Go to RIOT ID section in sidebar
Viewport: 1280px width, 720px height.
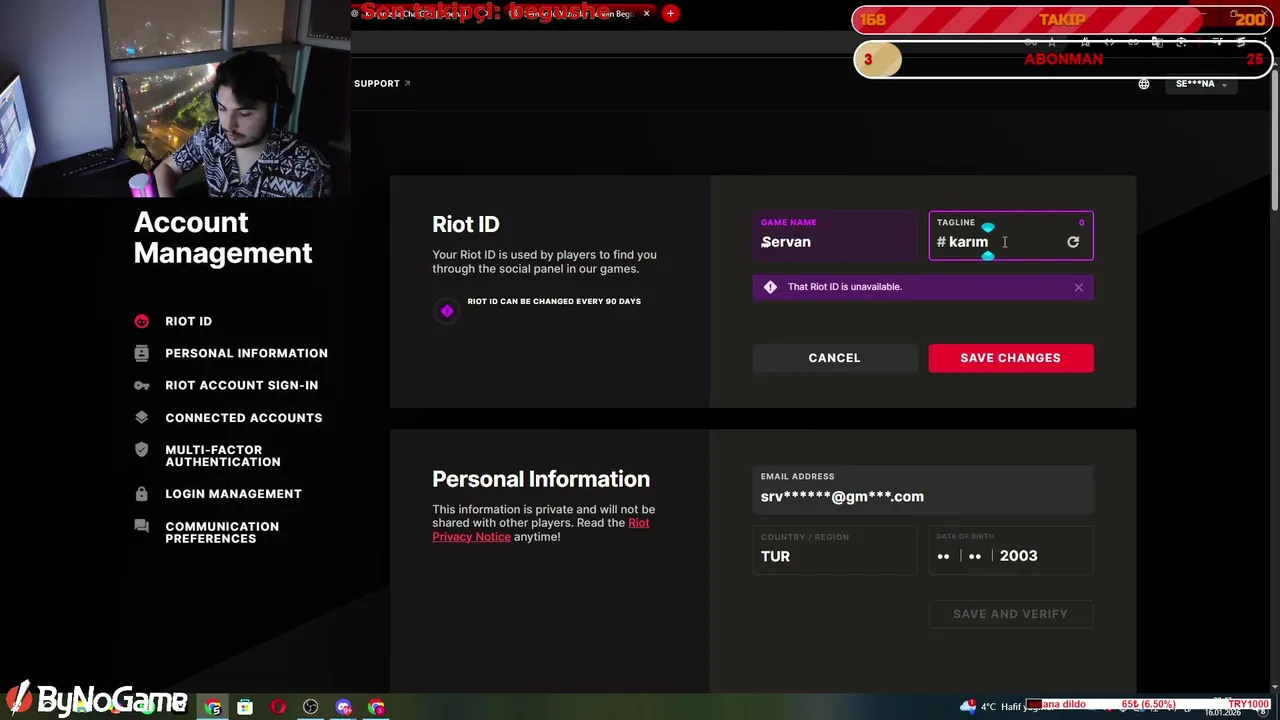[188, 321]
